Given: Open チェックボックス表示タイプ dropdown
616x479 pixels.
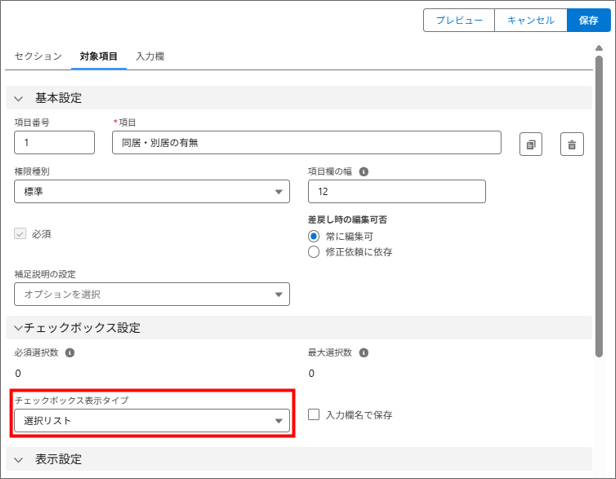Looking at the screenshot, I should pyautogui.click(x=152, y=420).
